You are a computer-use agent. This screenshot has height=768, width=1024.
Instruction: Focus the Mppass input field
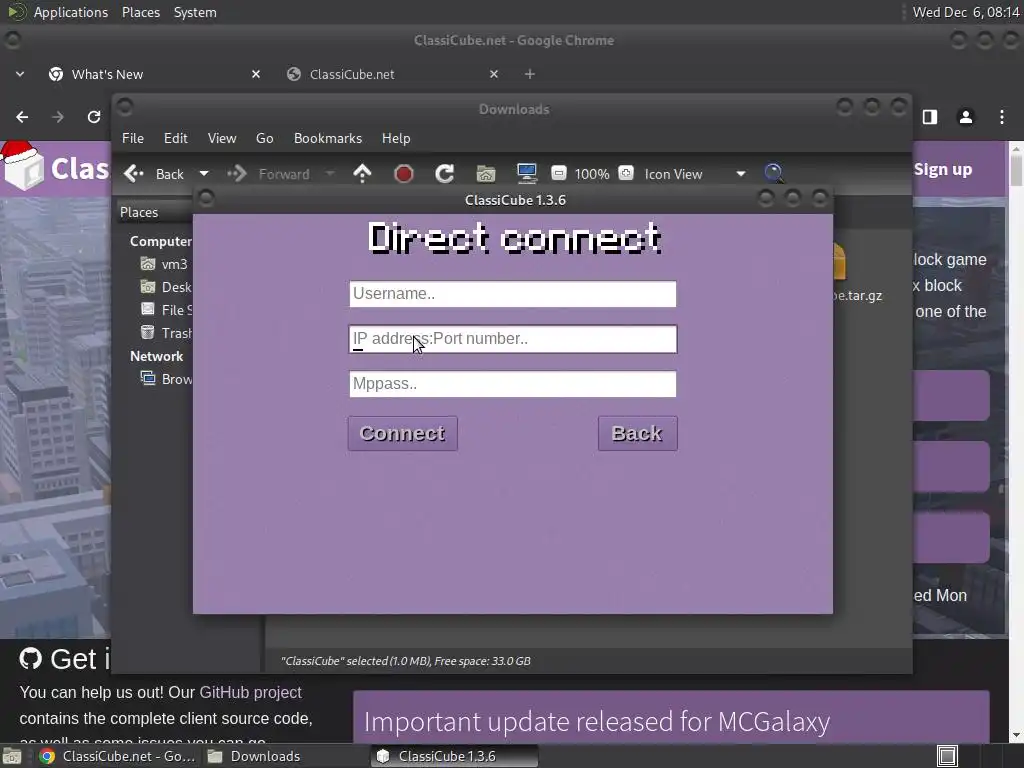point(513,384)
